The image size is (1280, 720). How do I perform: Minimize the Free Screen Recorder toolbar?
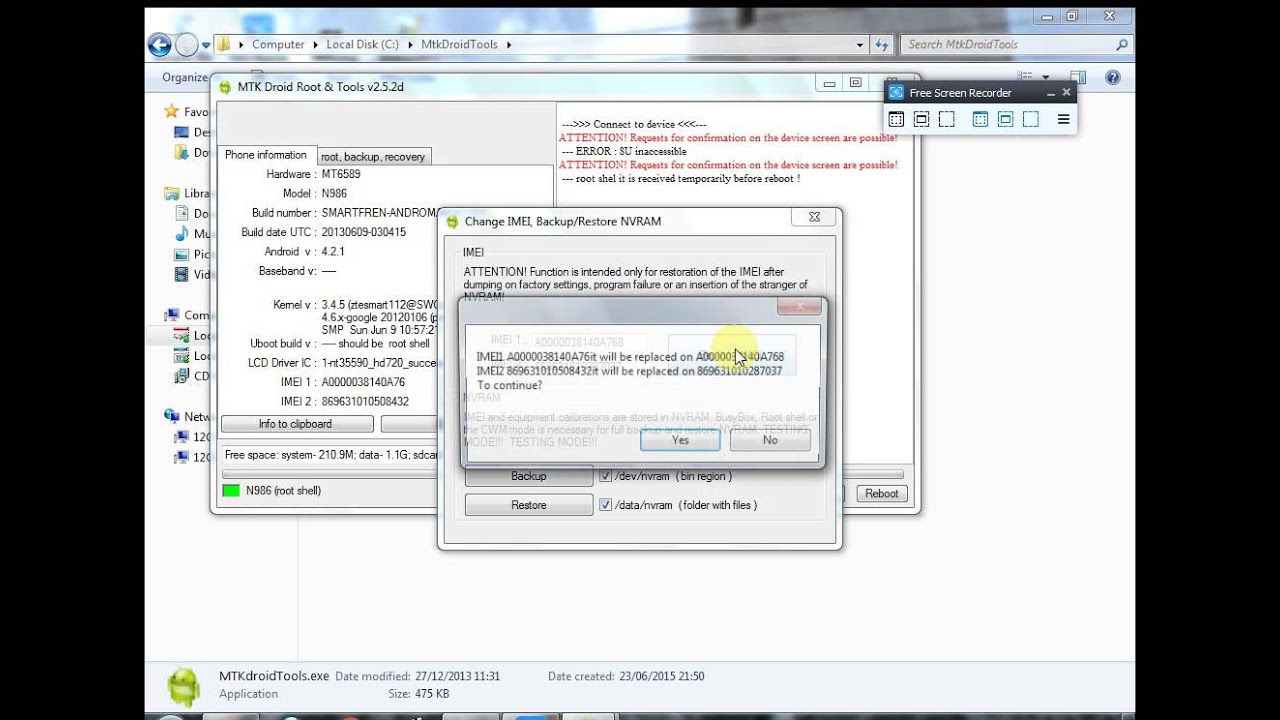(1050, 93)
